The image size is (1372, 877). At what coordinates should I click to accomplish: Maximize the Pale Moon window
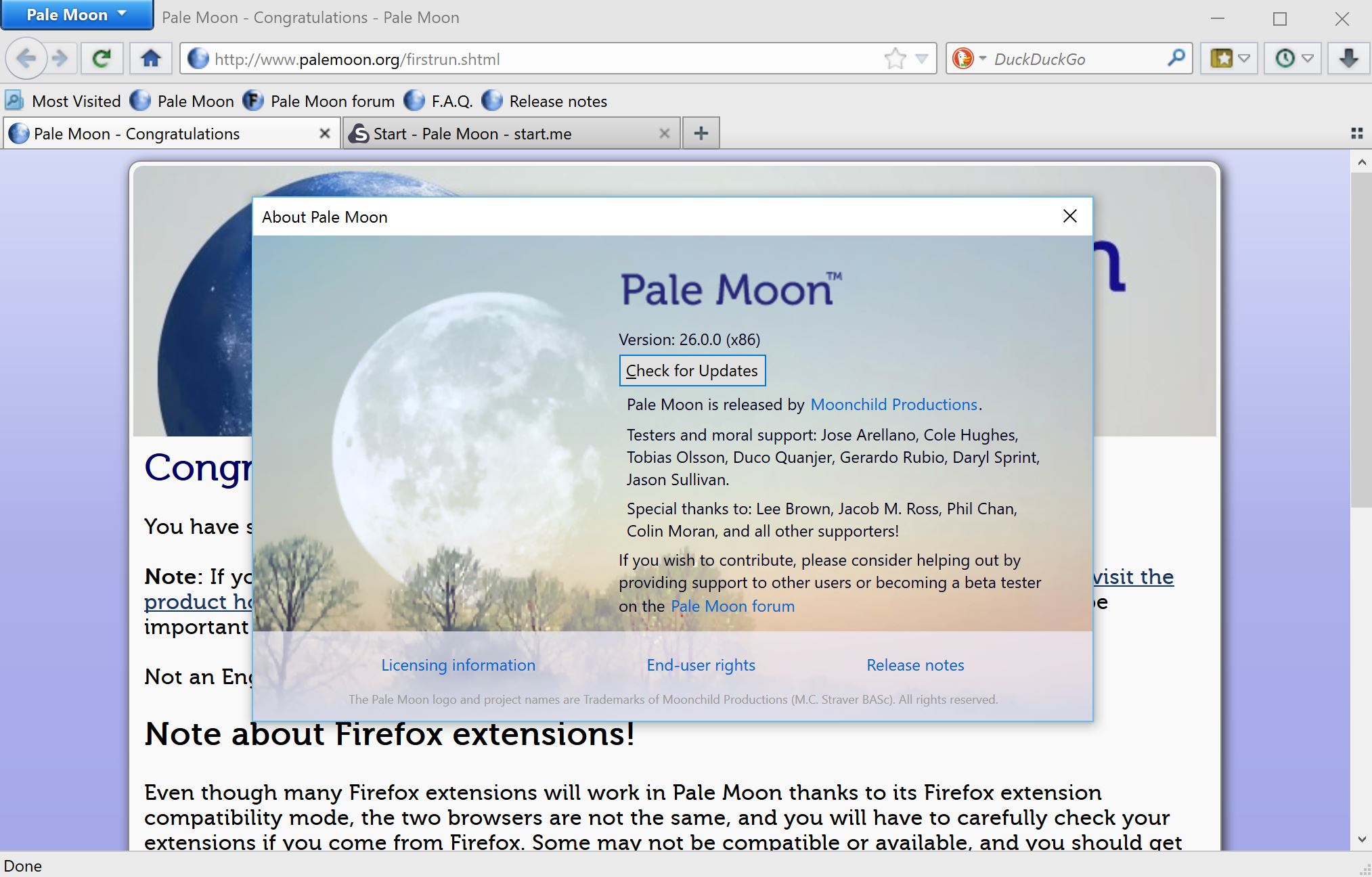[x=1279, y=18]
